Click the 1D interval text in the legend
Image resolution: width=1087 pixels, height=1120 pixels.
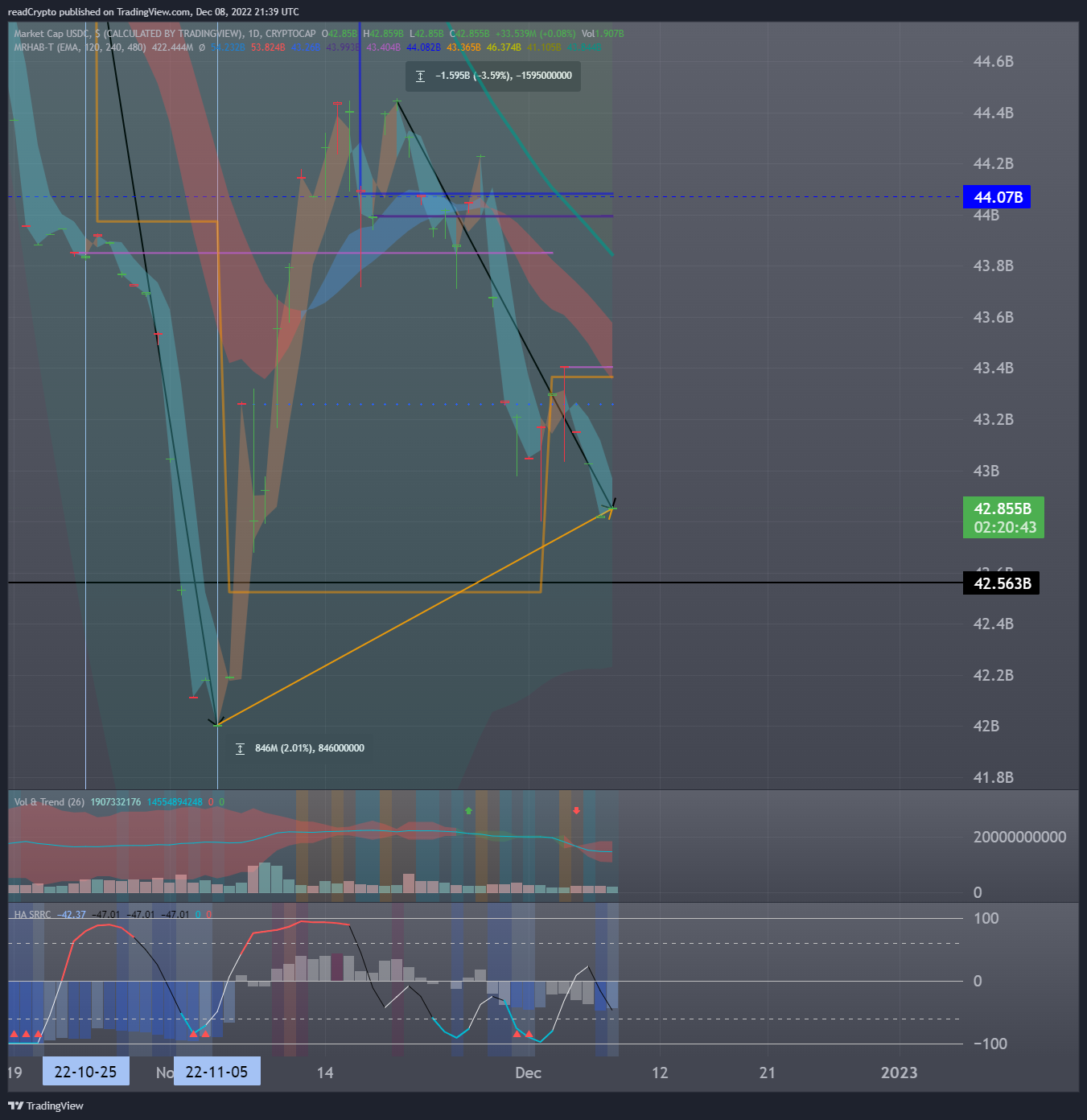coord(254,34)
